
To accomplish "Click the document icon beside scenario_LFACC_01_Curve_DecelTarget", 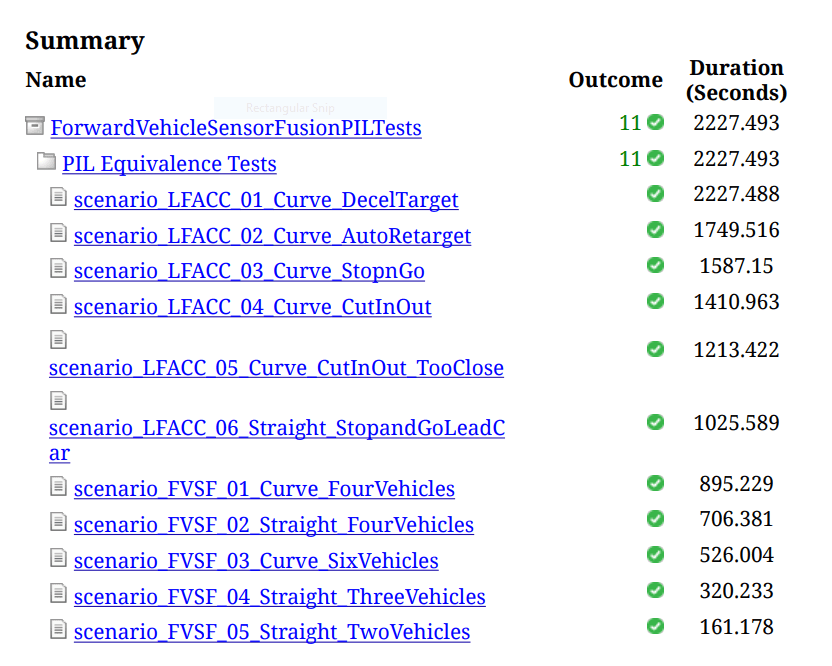I will coord(59,198).
